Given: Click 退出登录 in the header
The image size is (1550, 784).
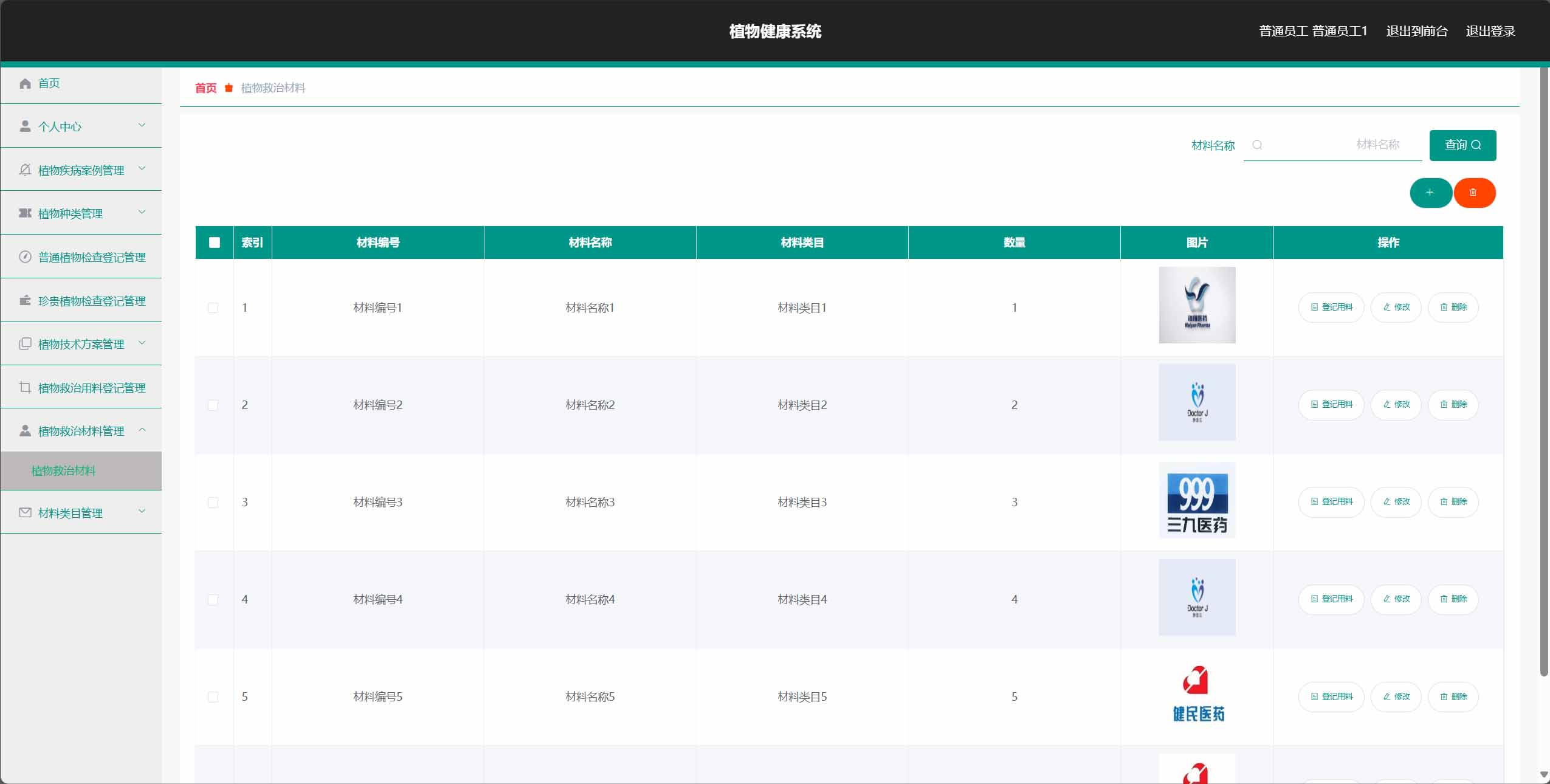Looking at the screenshot, I should click(1490, 31).
